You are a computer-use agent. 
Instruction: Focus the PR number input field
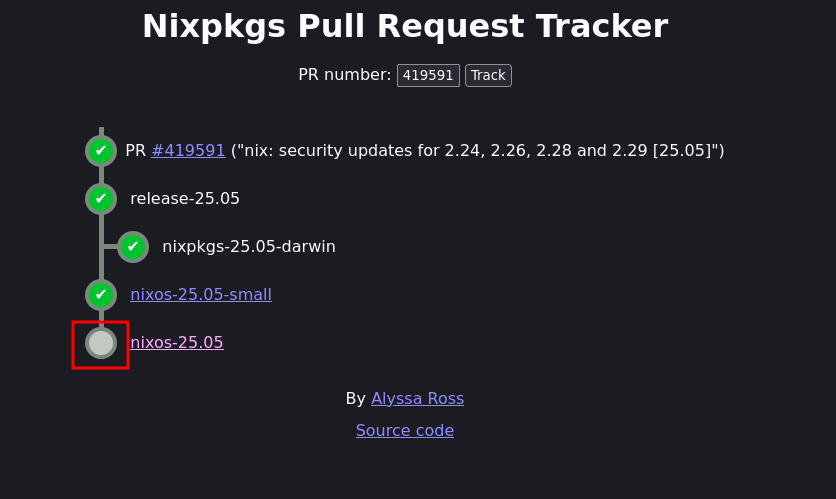(429, 75)
